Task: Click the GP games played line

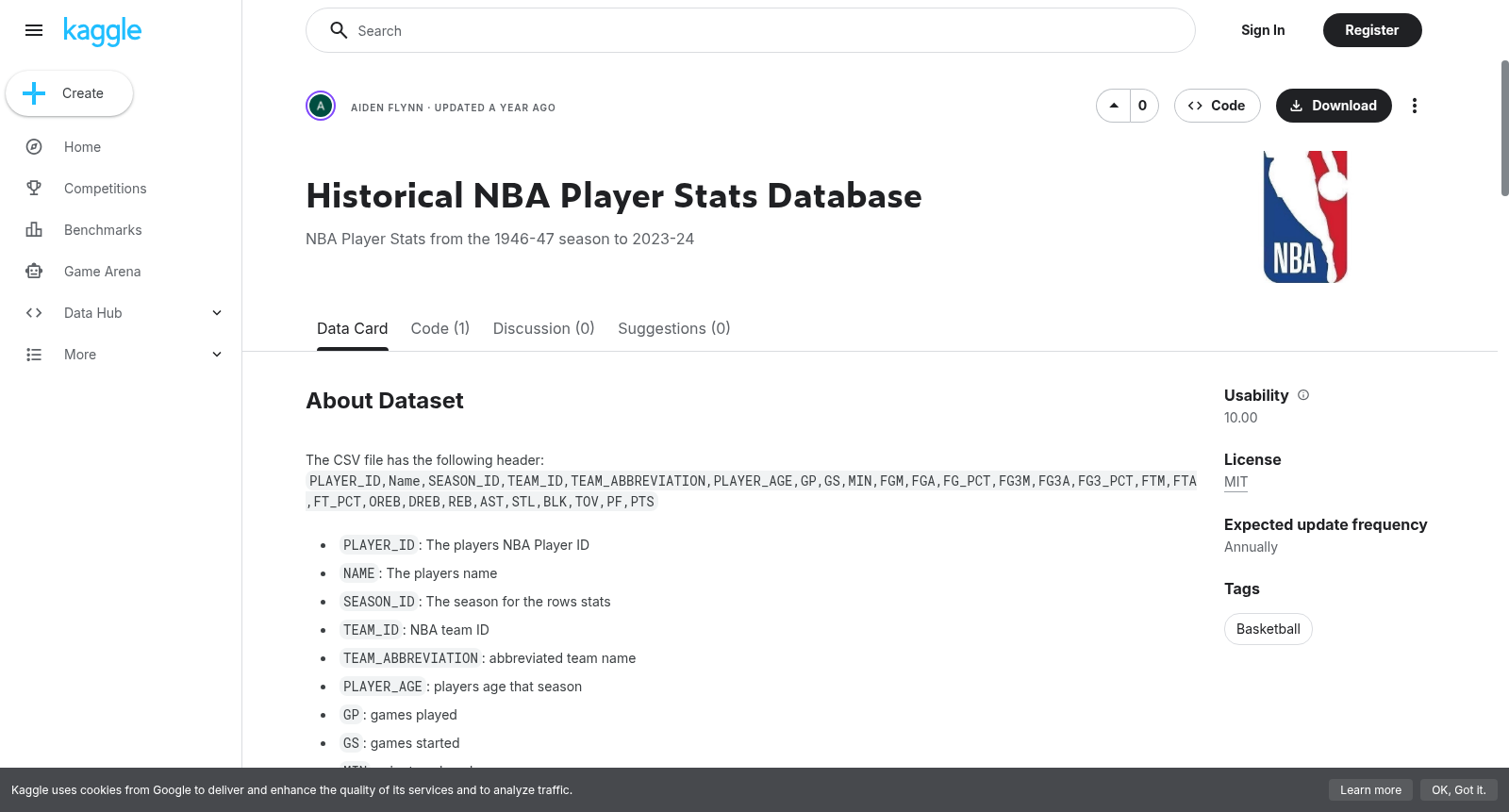Action: click(400, 715)
